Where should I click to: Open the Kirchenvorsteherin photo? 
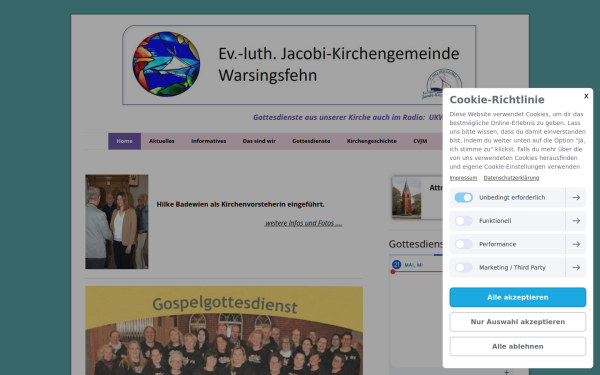(x=117, y=222)
